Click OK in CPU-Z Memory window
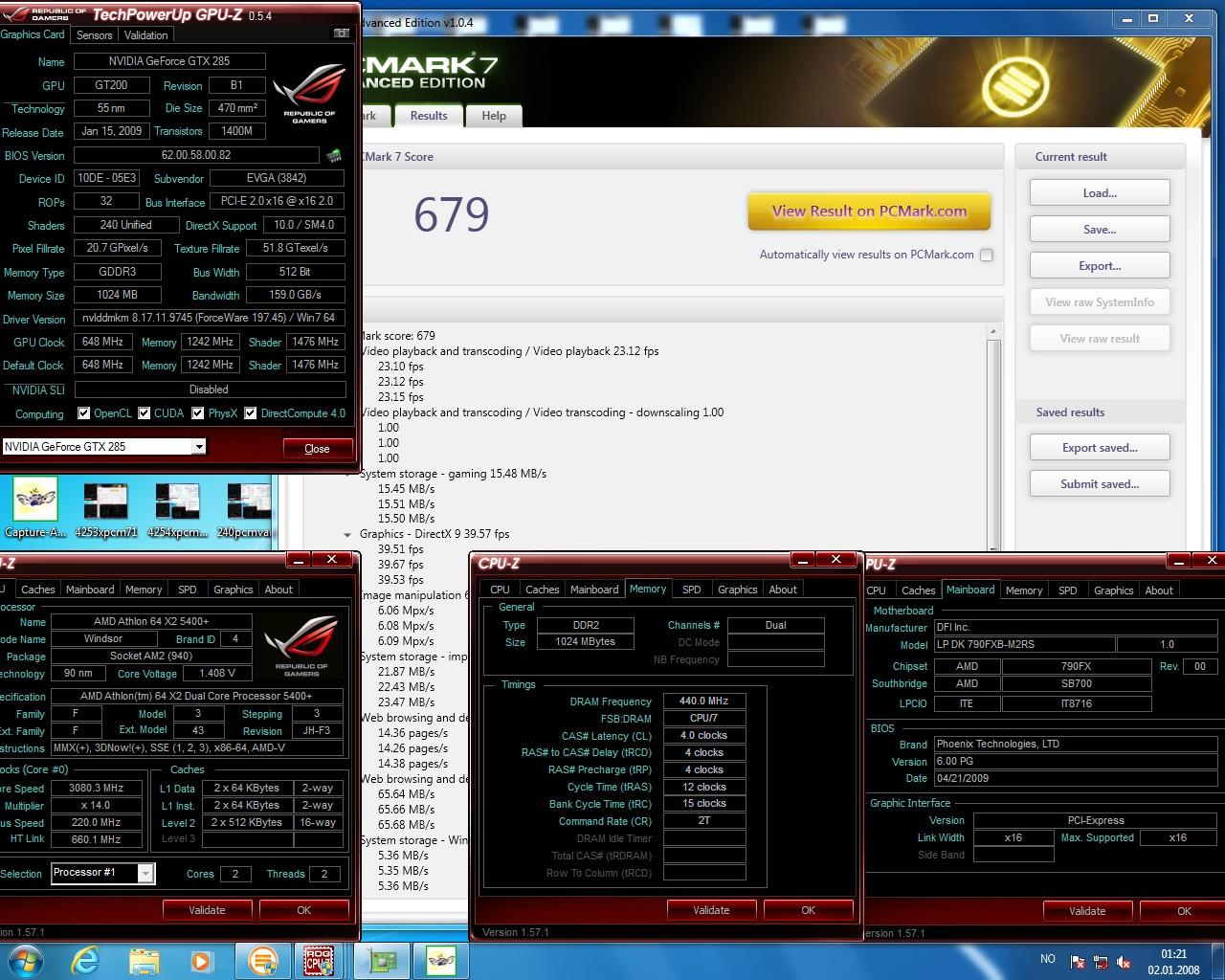The image size is (1225, 980). click(808, 910)
